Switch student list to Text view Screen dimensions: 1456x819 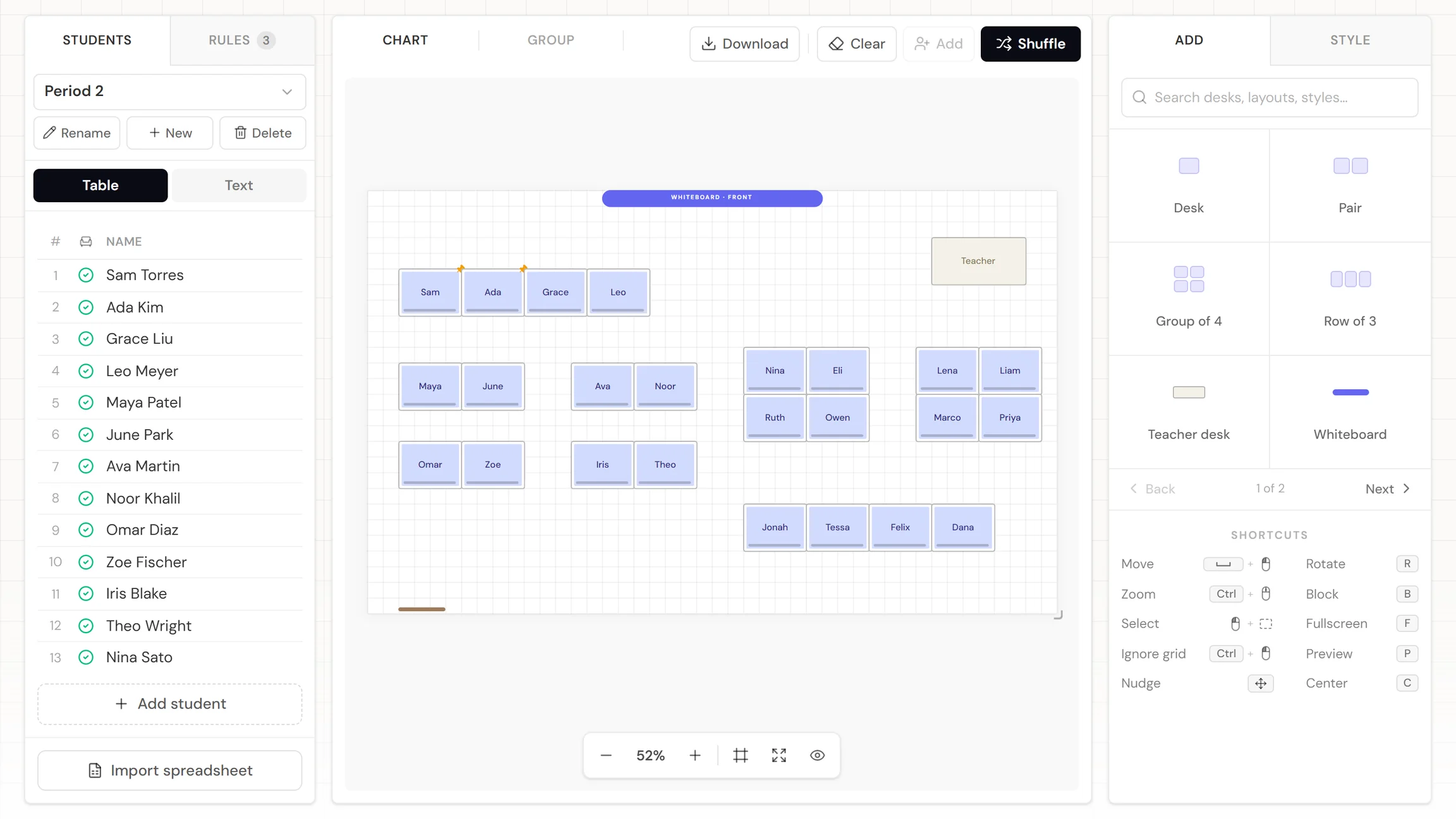click(239, 185)
